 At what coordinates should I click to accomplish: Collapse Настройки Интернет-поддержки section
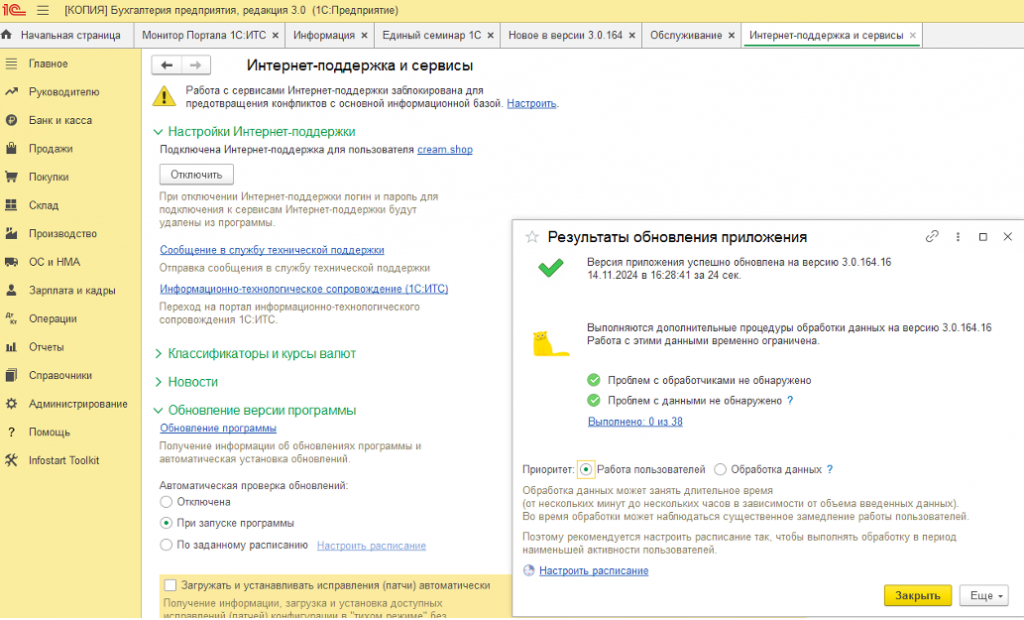[158, 131]
